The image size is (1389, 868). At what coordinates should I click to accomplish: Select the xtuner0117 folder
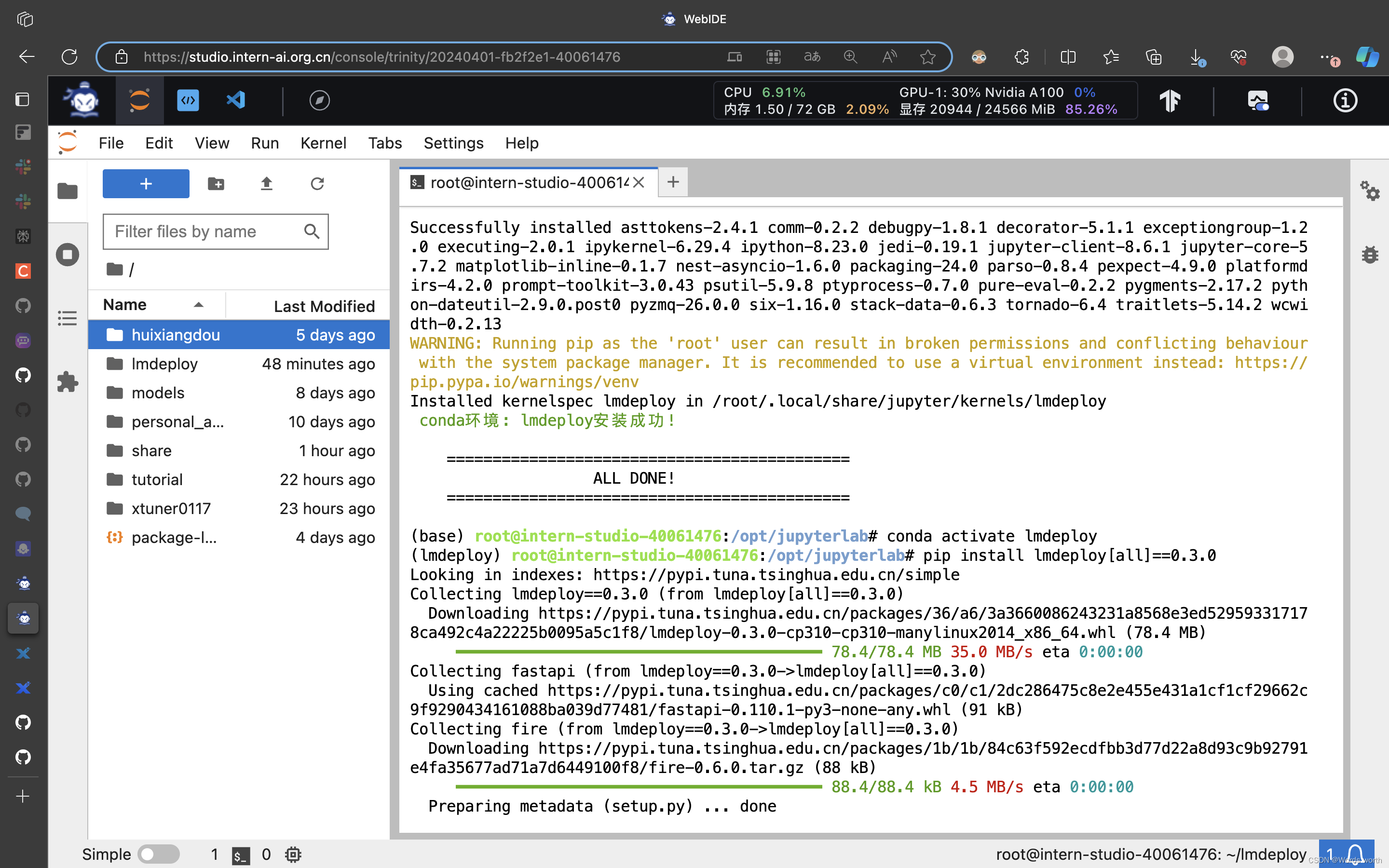[x=239, y=509]
